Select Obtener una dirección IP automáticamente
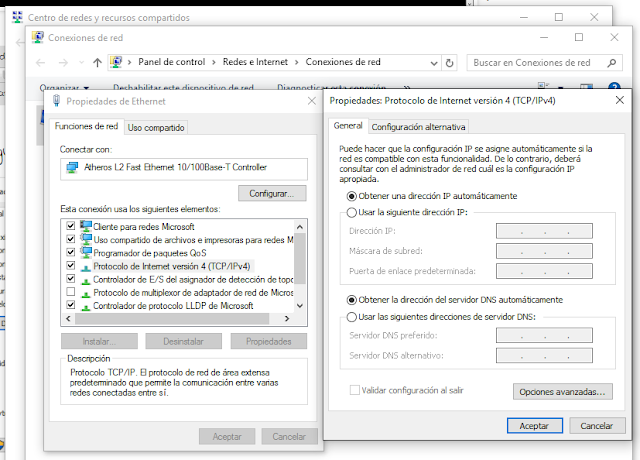Screen dimensions: 640x460 [x=351, y=196]
